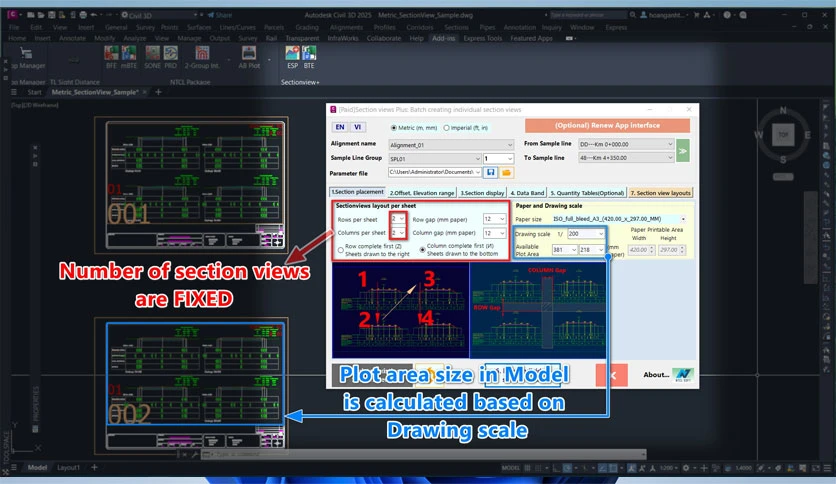This screenshot has height=484, width=836.
Task: Open the 3.Section display tab
Action: tap(482, 193)
